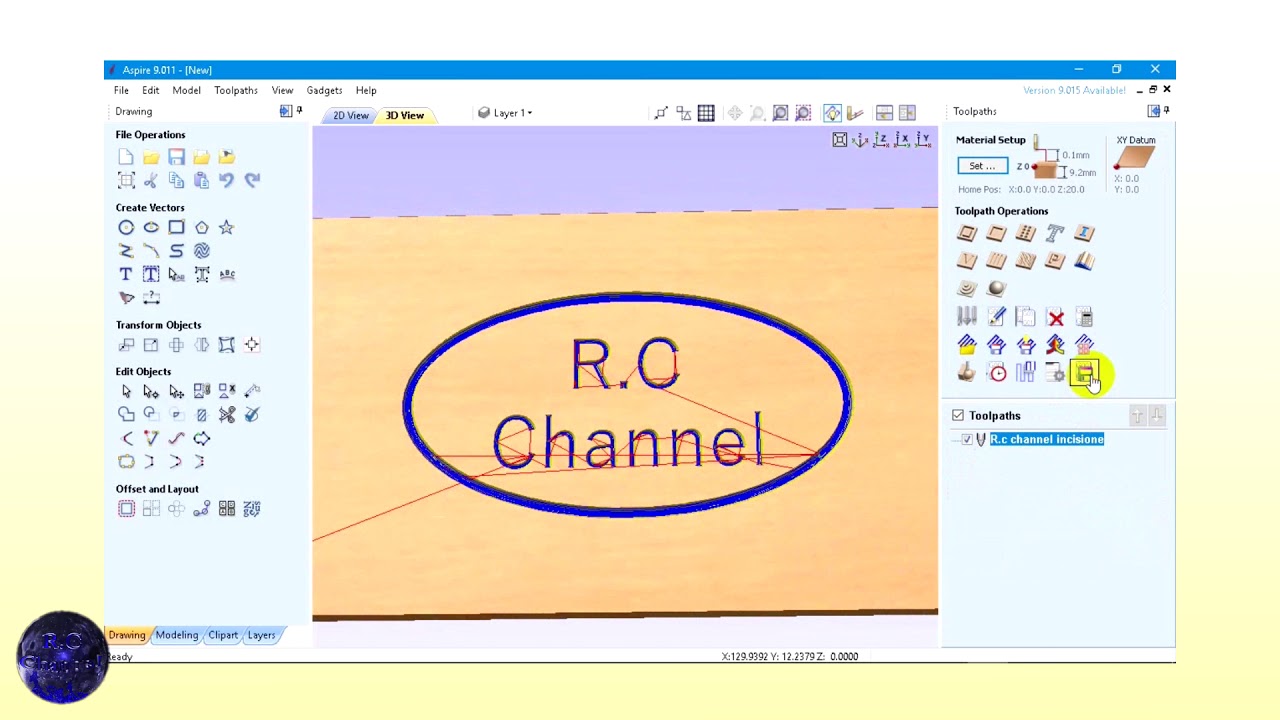The image size is (1280, 720).
Task: Toggle the snap grid icon in toolbar
Action: [x=706, y=113]
